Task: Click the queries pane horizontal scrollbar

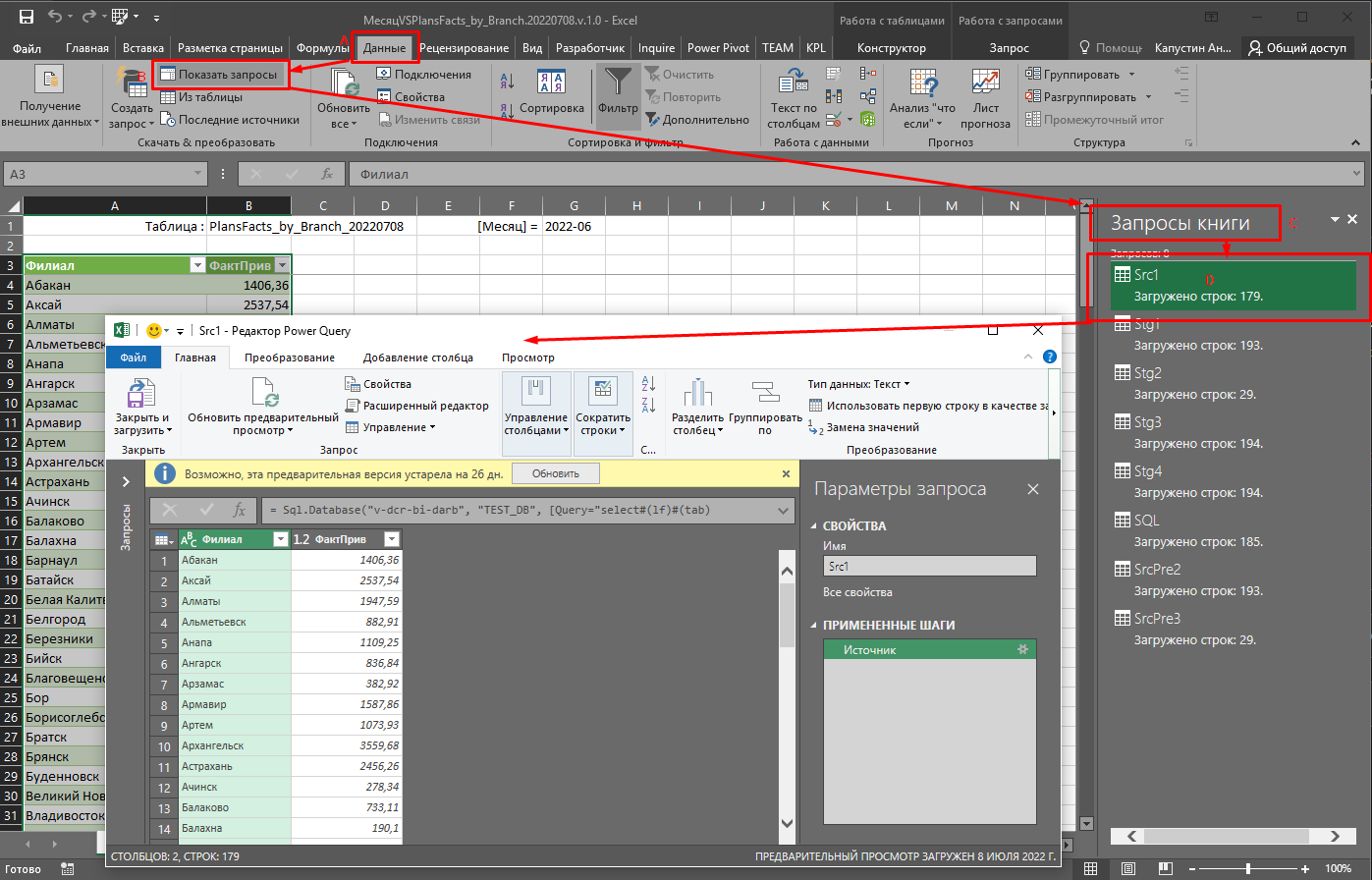Action: tap(1235, 836)
